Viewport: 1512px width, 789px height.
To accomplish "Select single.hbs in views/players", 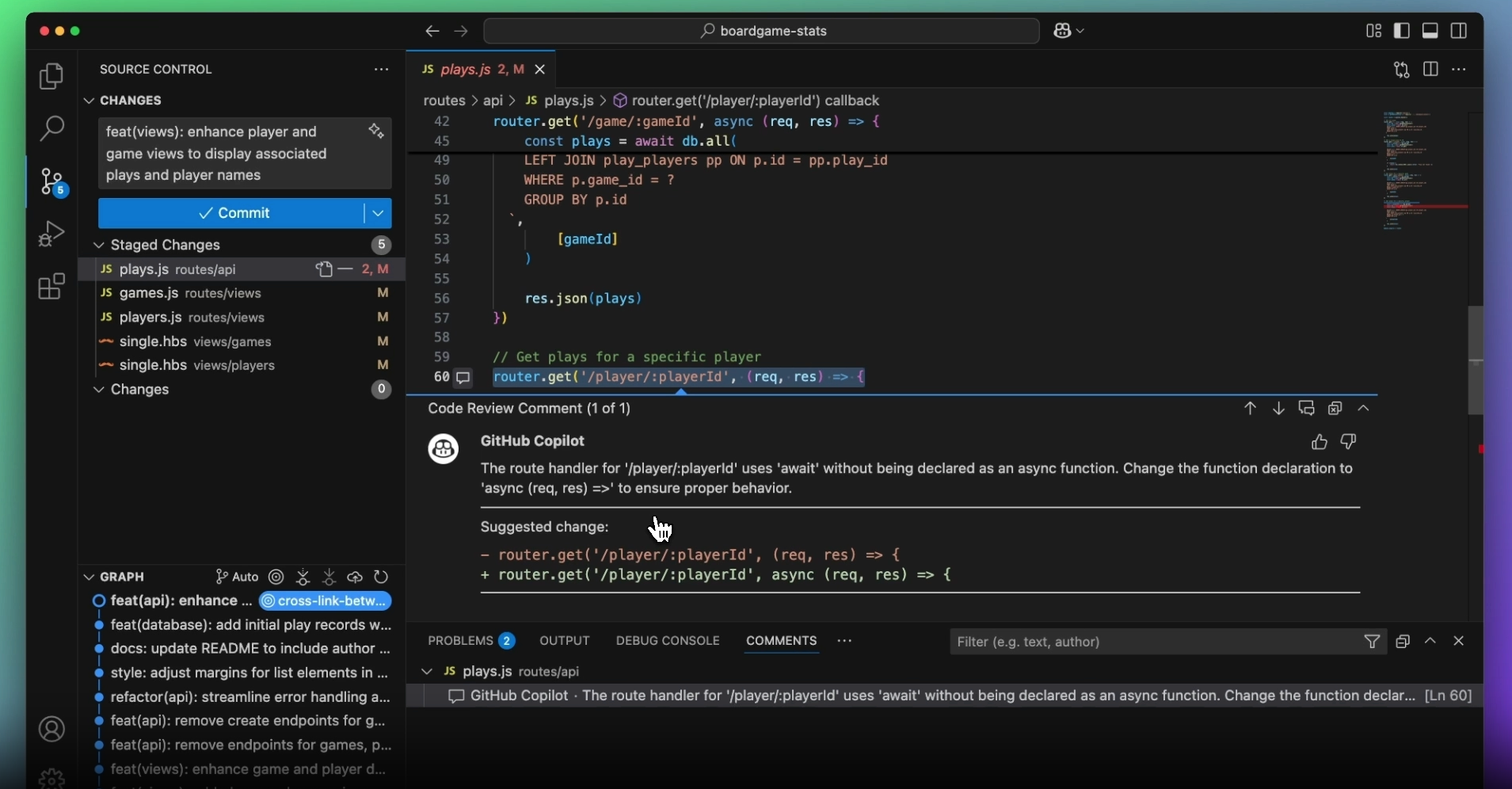I will click(x=242, y=366).
